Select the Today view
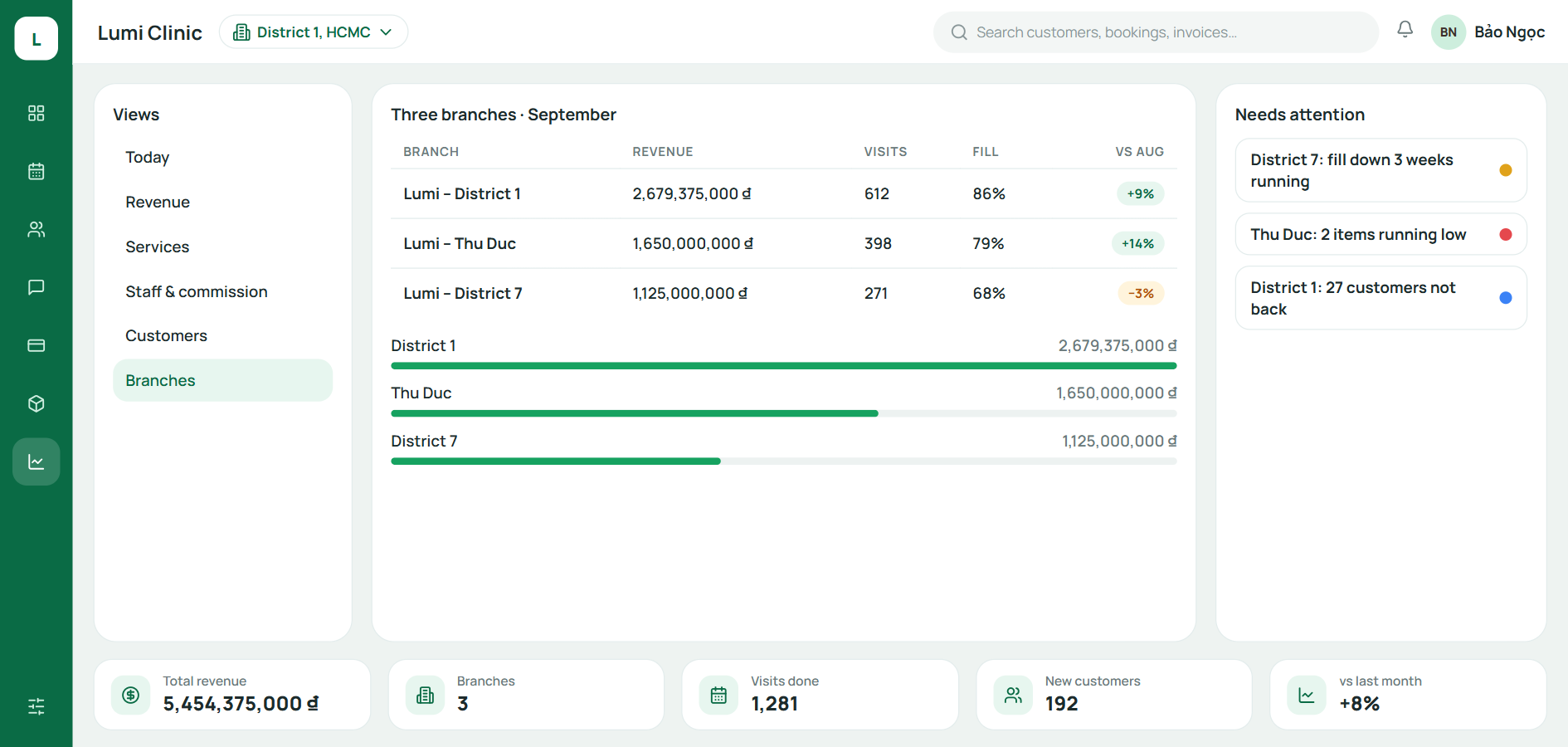The width and height of the screenshot is (1568, 747). coord(222,158)
